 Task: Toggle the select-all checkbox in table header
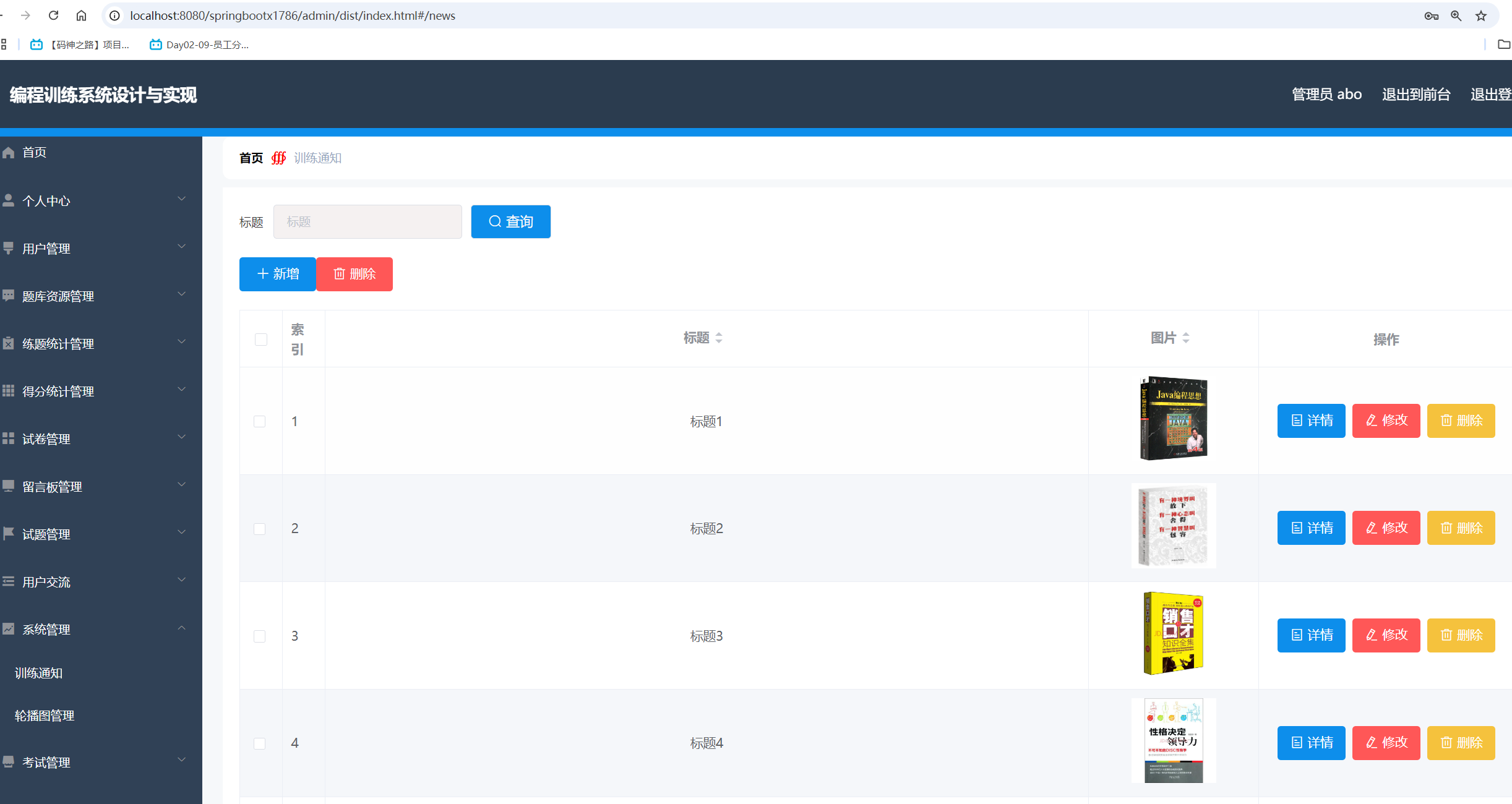[261, 340]
